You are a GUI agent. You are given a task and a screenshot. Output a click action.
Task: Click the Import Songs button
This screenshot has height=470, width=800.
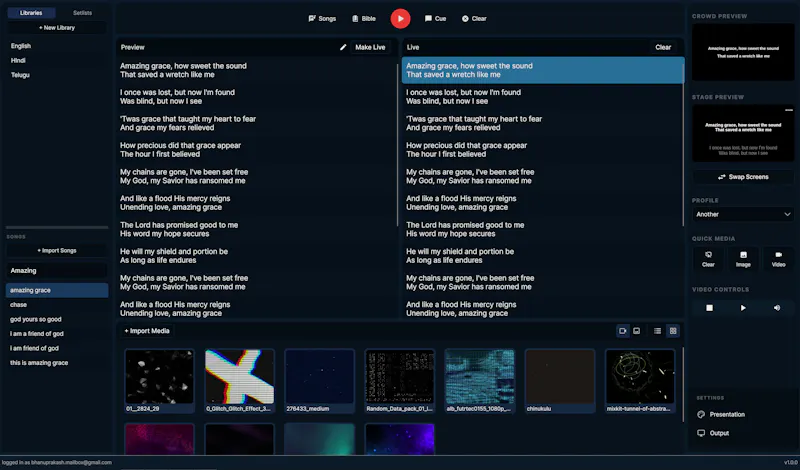point(57,251)
